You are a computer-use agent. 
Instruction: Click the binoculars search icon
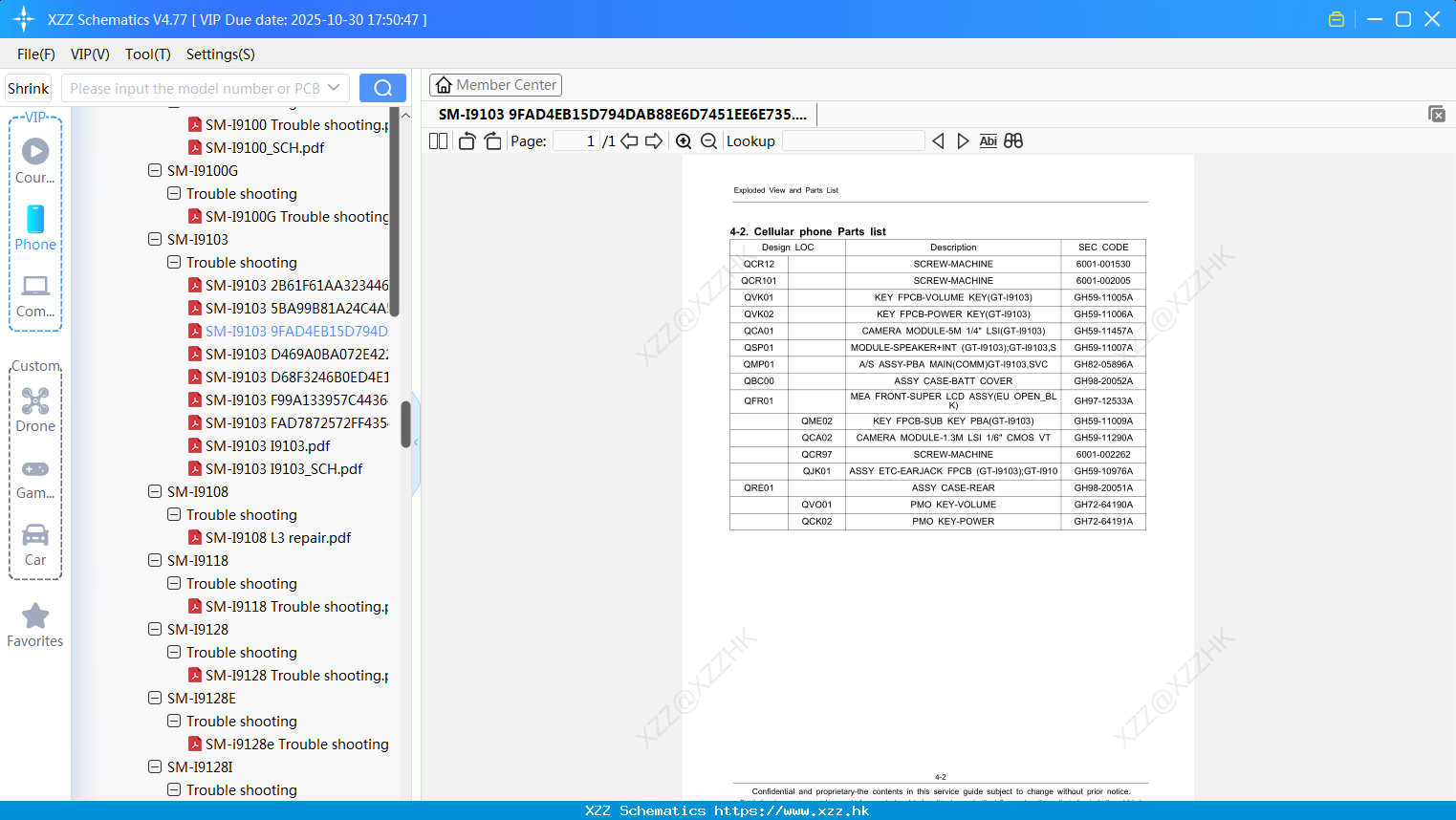point(1013,141)
